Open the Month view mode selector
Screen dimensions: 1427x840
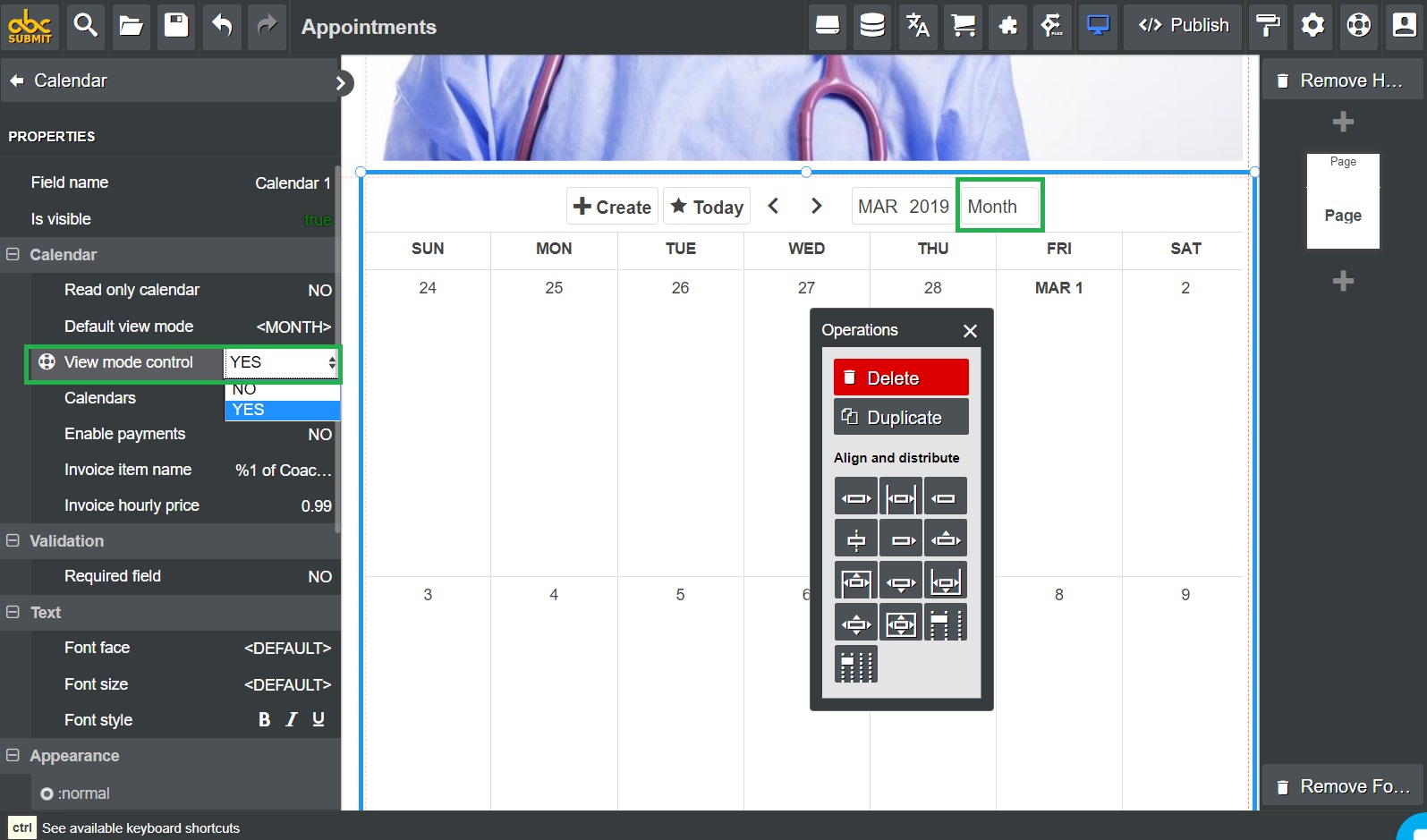[x=999, y=207]
